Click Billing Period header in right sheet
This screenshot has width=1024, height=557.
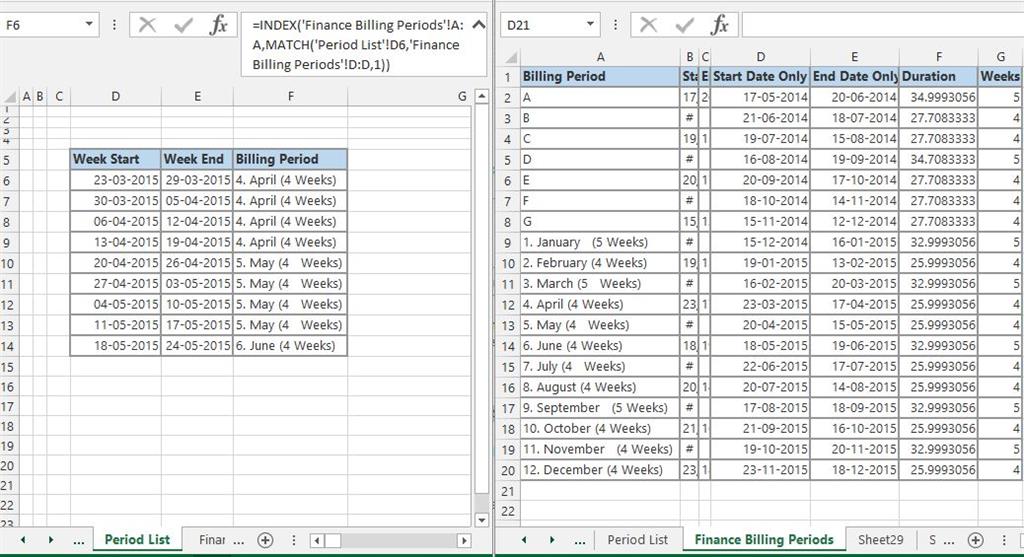600,76
